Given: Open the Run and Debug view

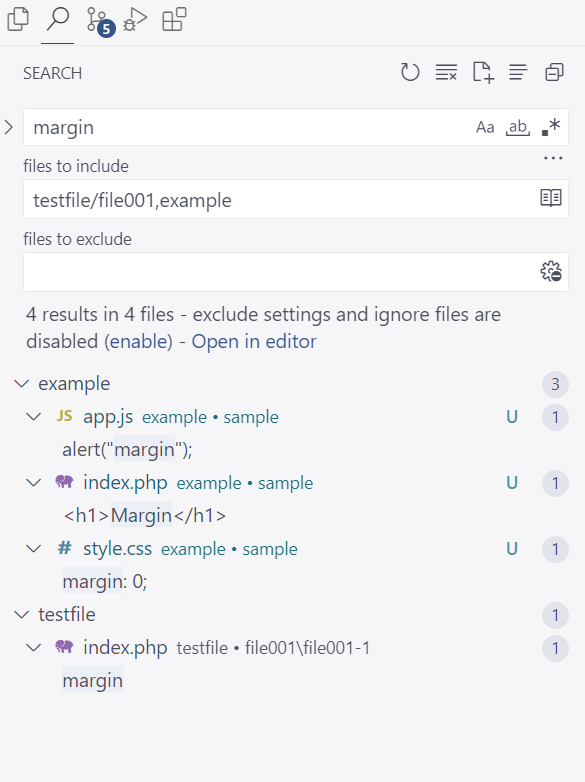Looking at the screenshot, I should [x=135, y=20].
